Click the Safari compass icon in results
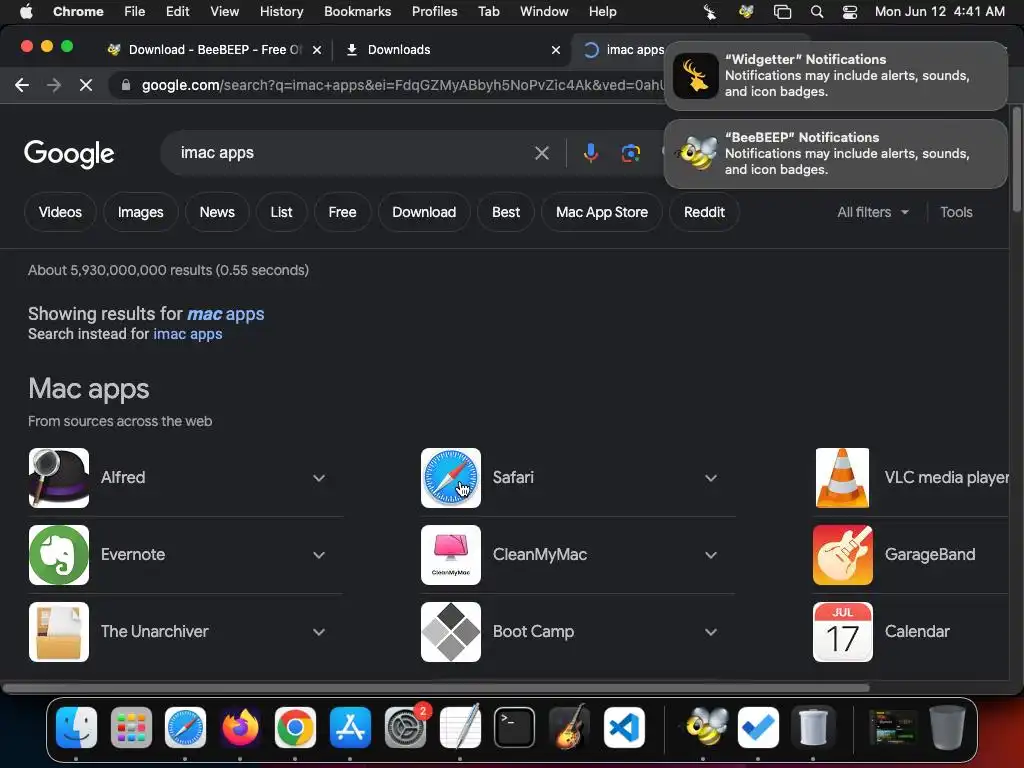Screen dimensions: 1024x768 click(451, 477)
